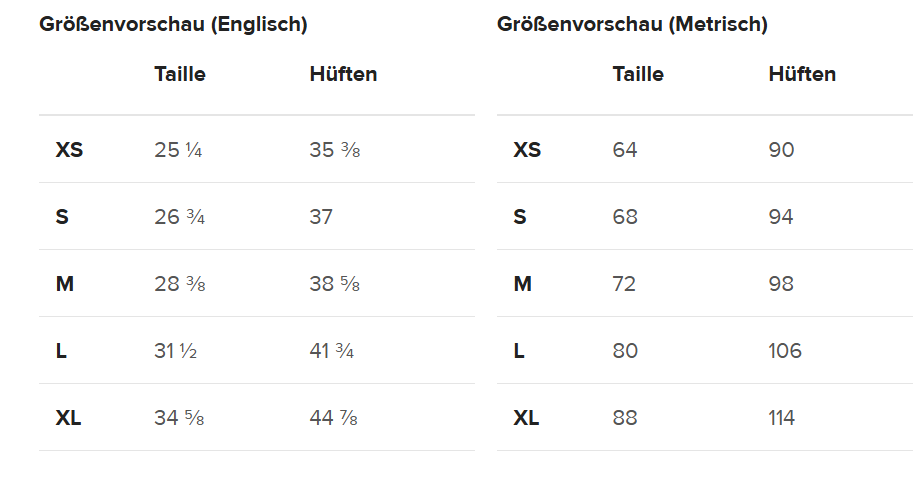913x477 pixels.
Task: Click the 41 ¾ hip cell
Action: (x=332, y=351)
